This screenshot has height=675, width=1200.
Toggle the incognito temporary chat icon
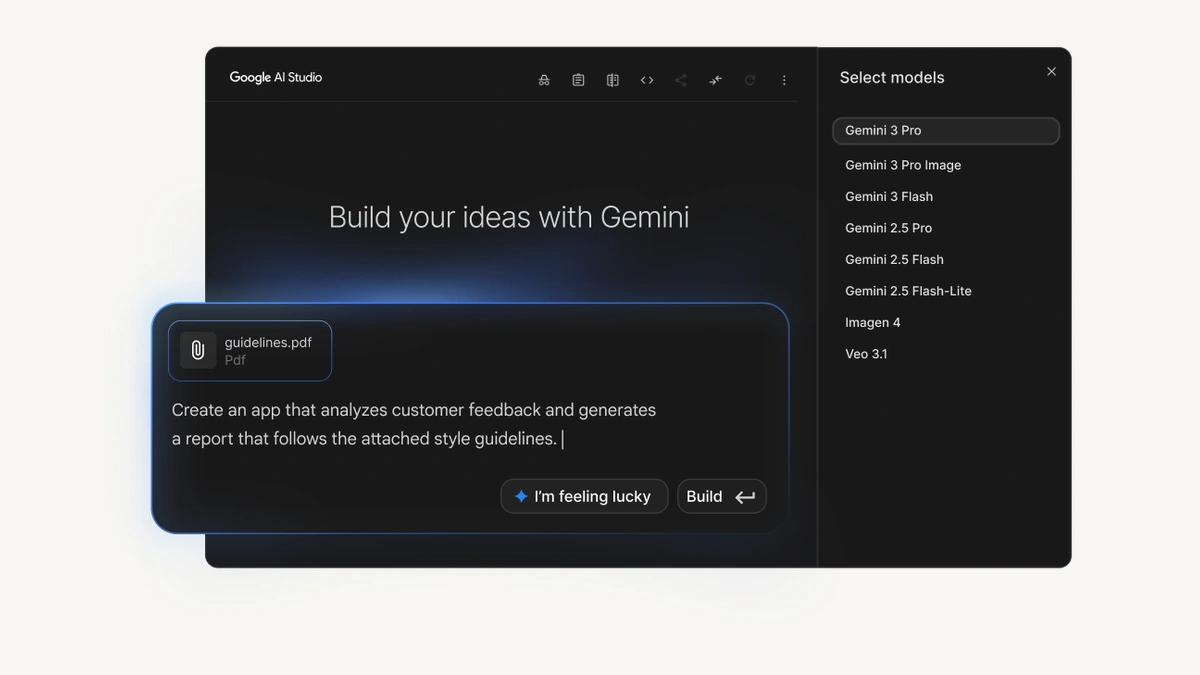(x=544, y=80)
